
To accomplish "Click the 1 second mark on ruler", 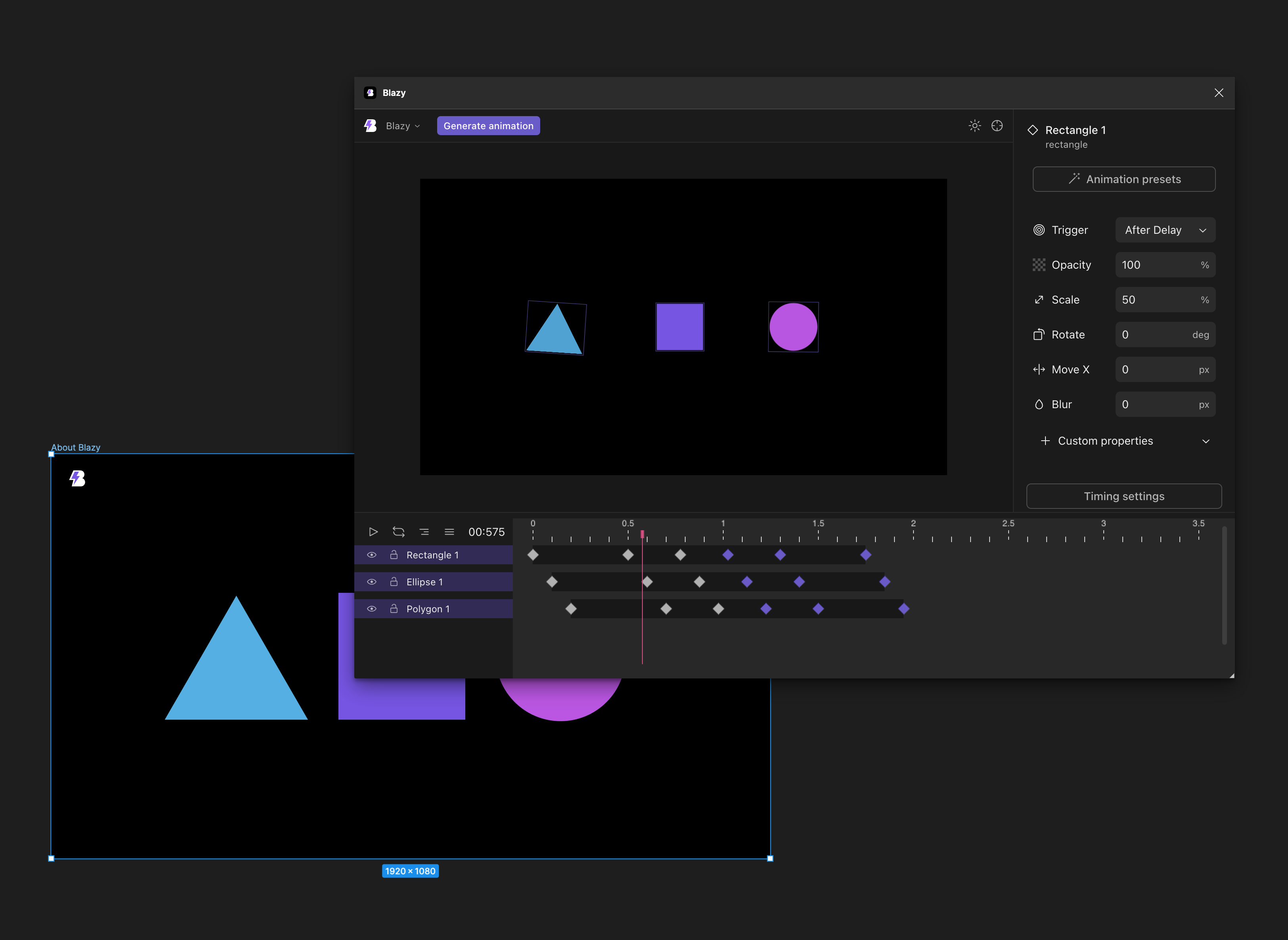I will pos(723,523).
